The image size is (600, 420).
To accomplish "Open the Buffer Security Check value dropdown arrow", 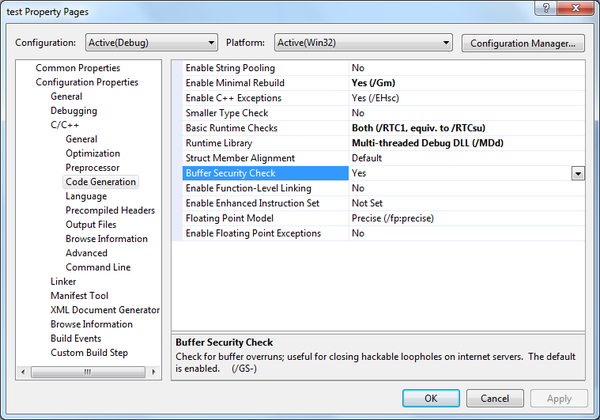I will (x=578, y=173).
